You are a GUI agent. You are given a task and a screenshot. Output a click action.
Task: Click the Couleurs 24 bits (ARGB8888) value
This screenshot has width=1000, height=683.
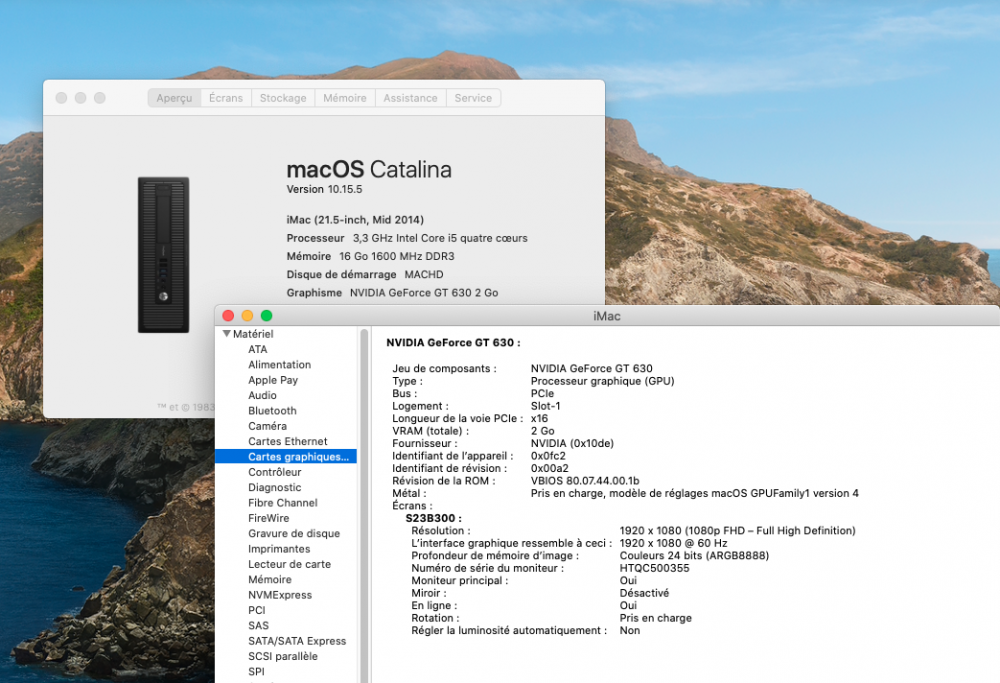click(694, 555)
